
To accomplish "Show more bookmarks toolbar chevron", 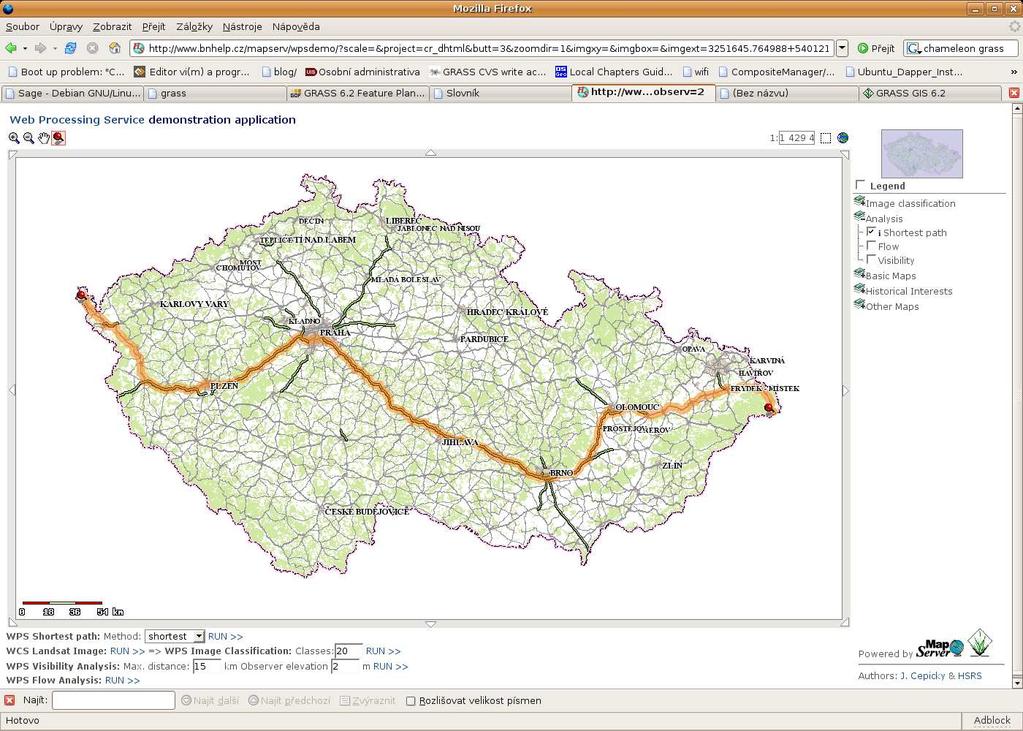I will click(1014, 72).
